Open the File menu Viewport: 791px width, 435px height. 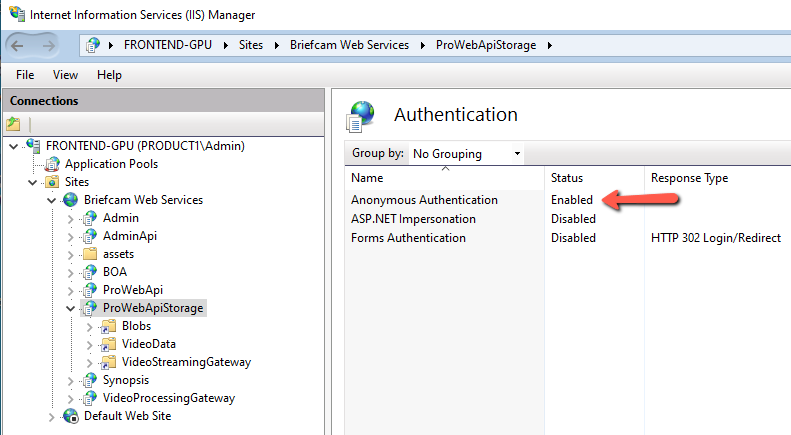[25, 75]
